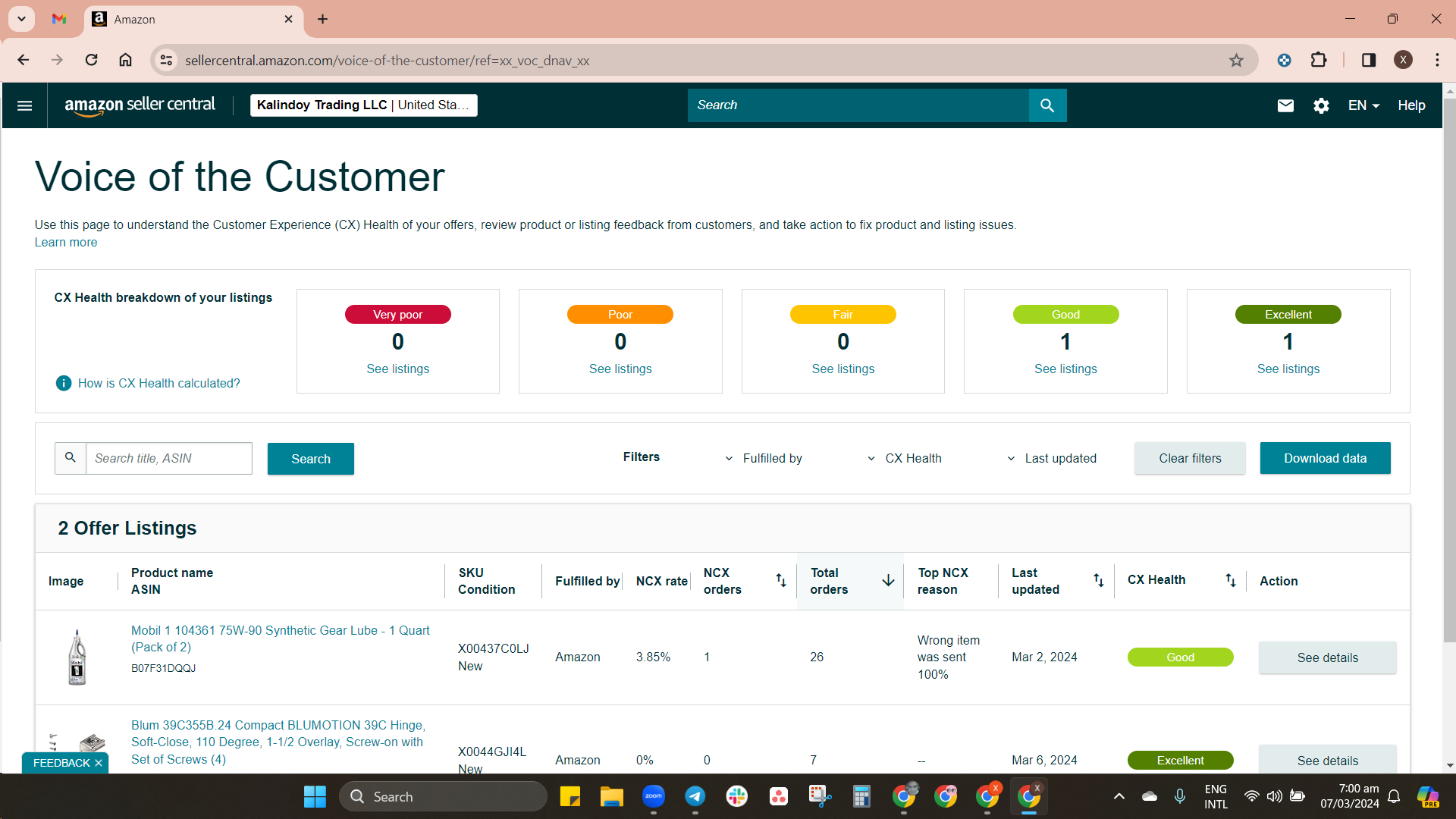Image resolution: width=1456 pixels, height=819 pixels.
Task: Open a new browser tab
Action: click(x=322, y=19)
